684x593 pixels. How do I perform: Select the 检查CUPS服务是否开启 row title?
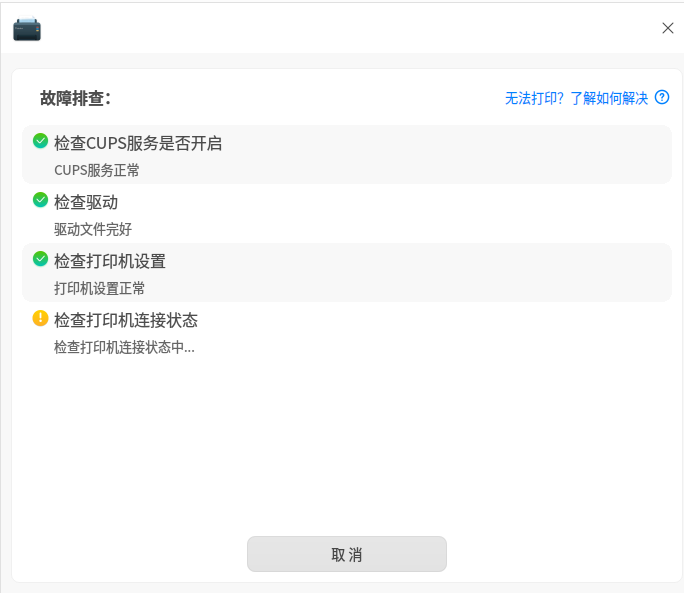[138, 144]
